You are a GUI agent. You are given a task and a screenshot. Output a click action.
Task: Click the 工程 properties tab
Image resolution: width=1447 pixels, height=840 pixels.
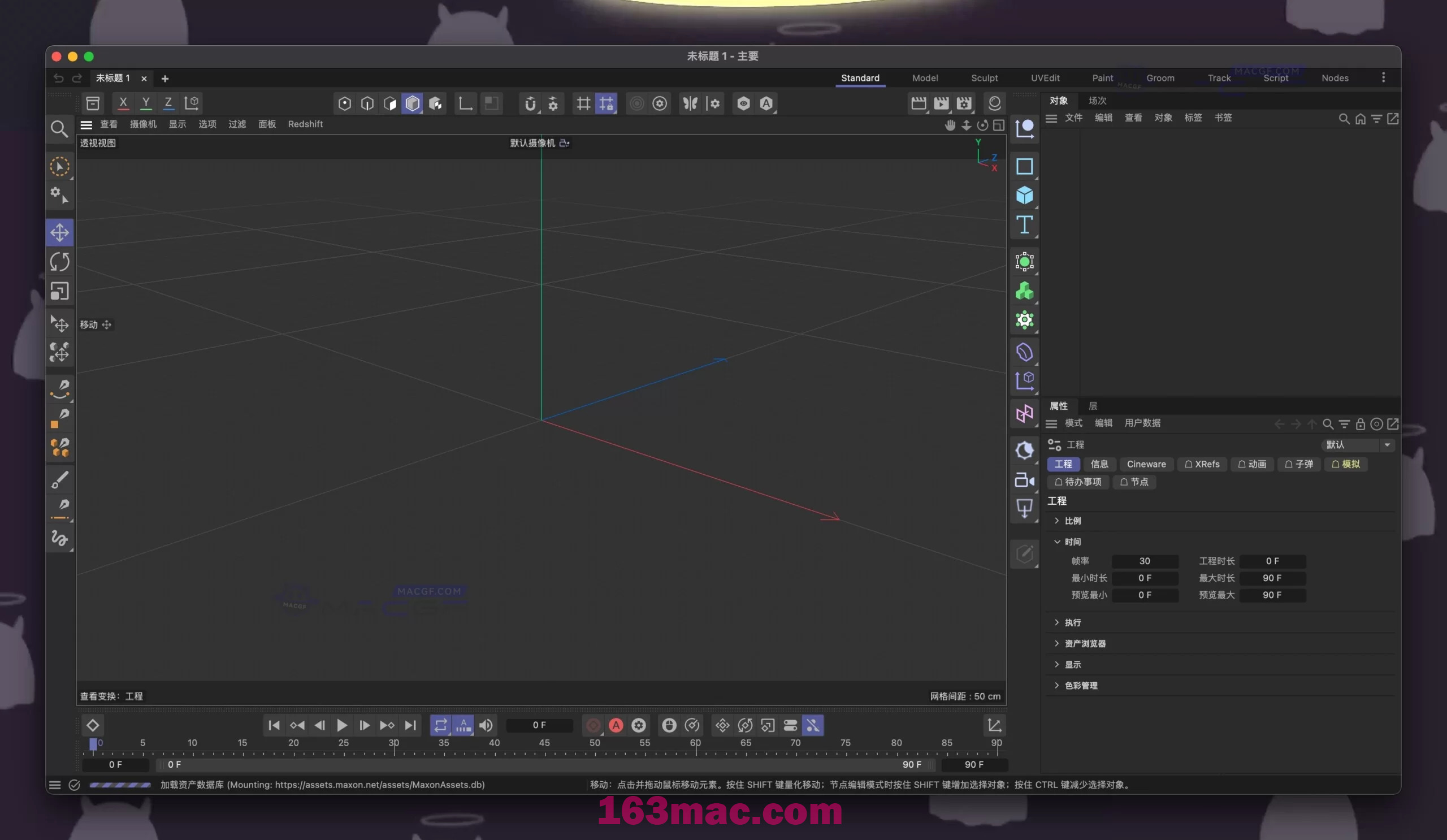point(1063,463)
